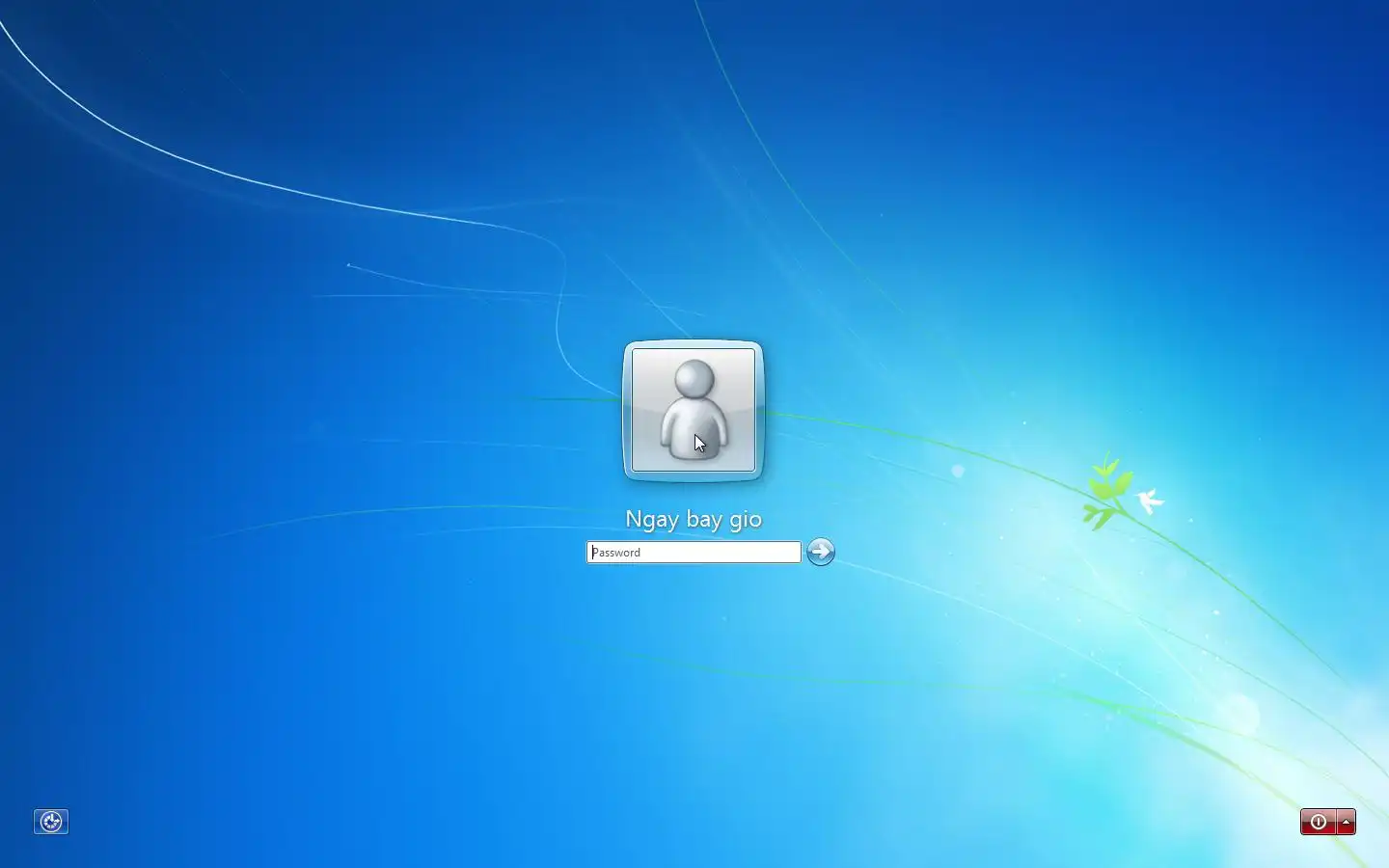The image size is (1389, 868).
Task: Click the user account picture tile
Action: [x=694, y=410]
